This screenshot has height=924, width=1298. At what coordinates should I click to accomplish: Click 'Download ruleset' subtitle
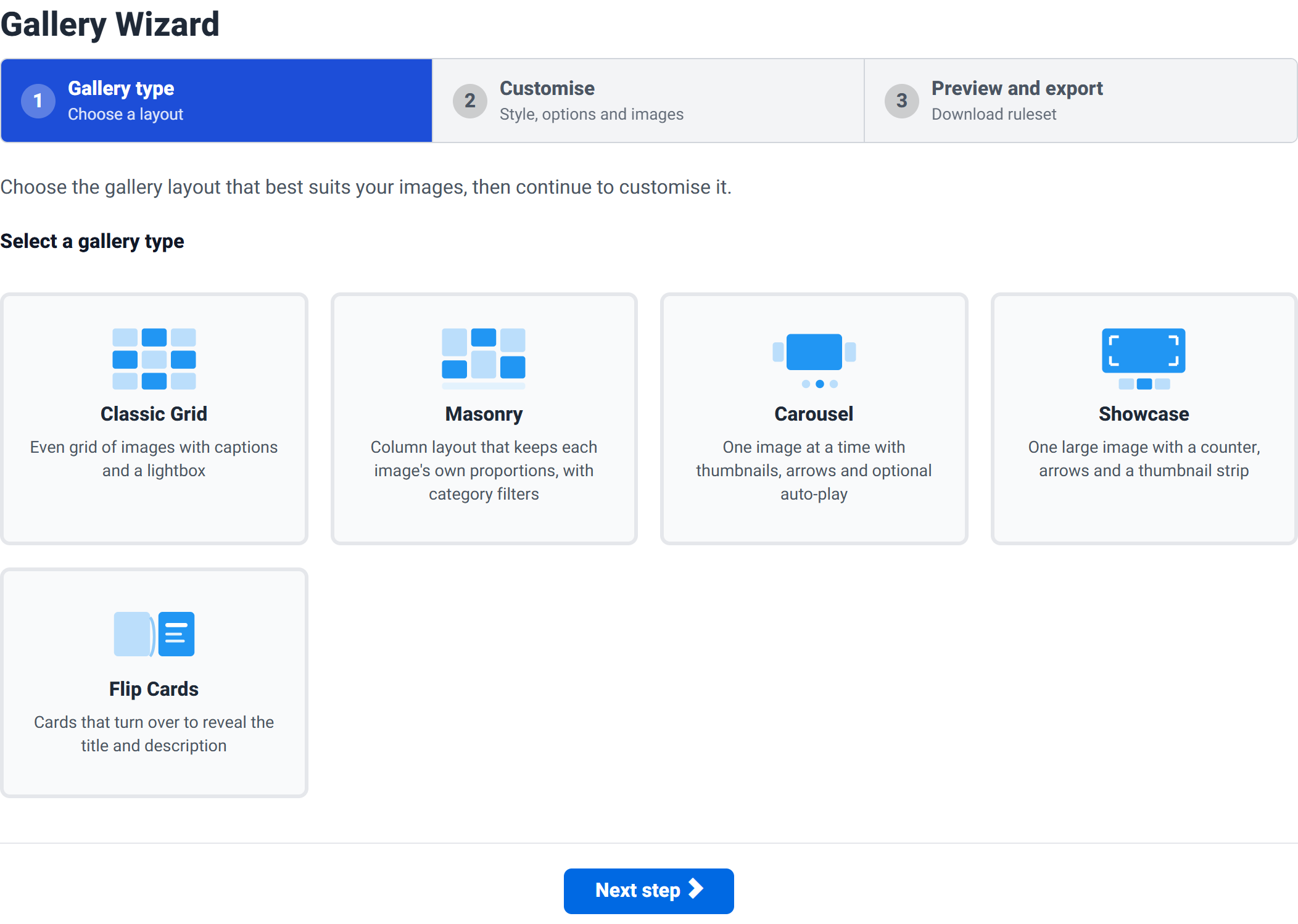click(x=994, y=114)
